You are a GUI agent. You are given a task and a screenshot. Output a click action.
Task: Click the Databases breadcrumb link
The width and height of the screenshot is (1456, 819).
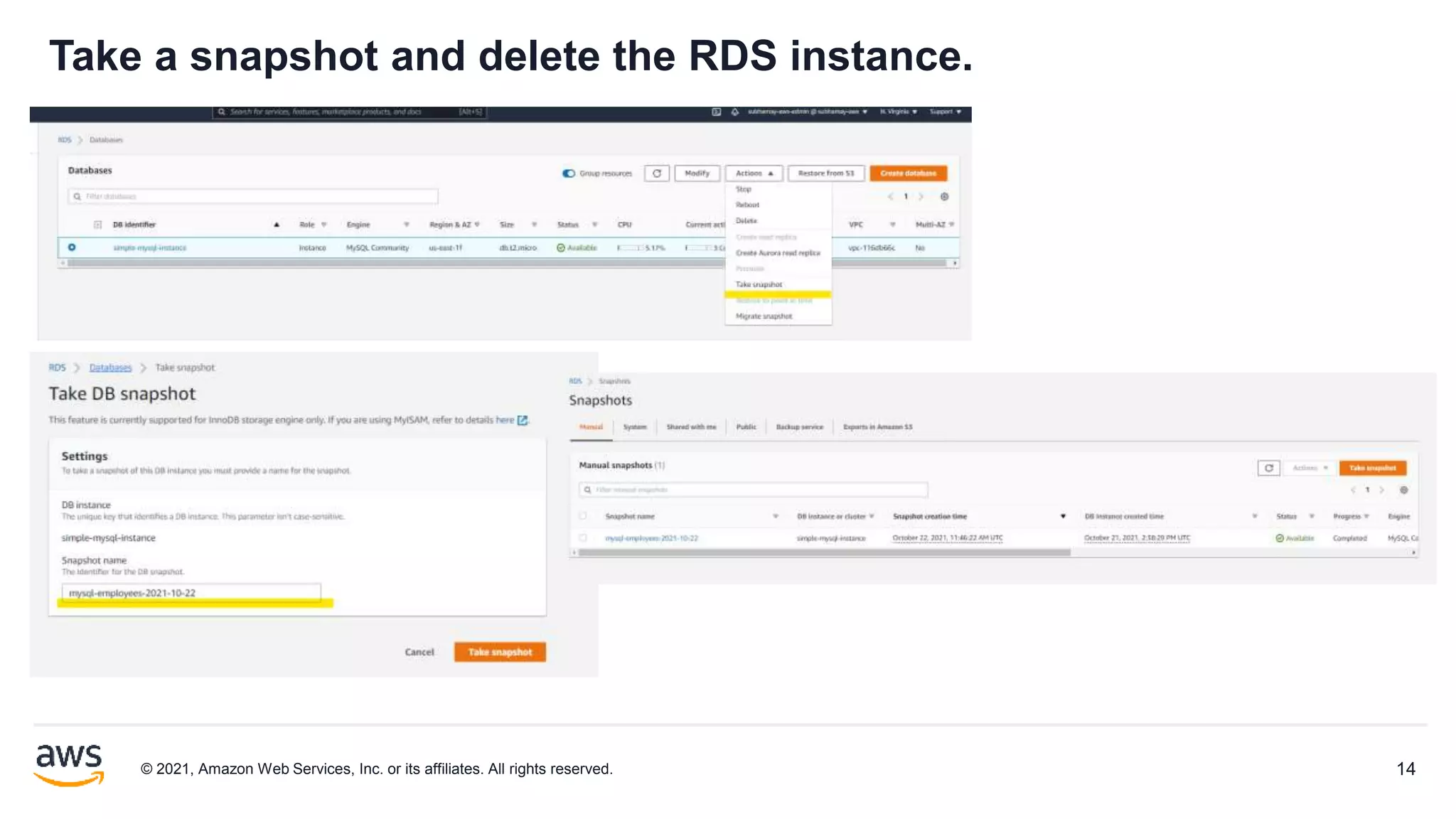(x=110, y=368)
